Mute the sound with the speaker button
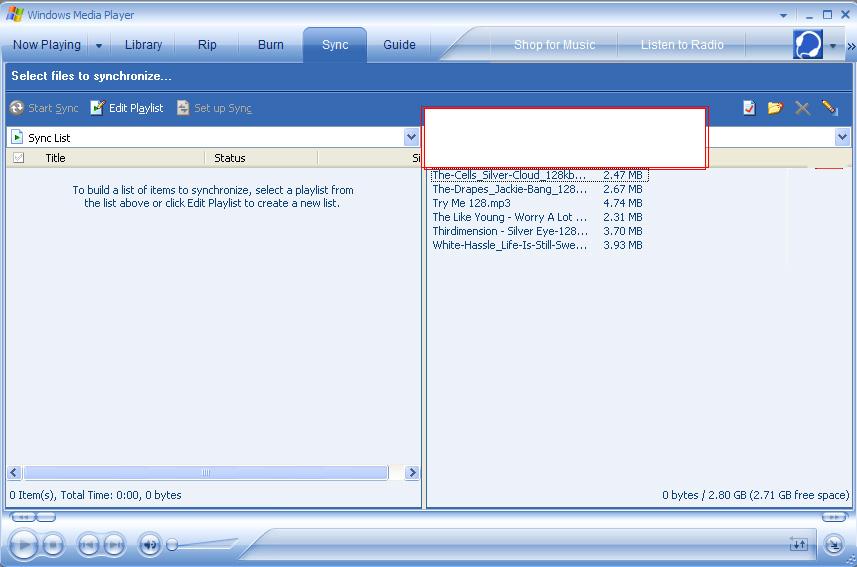The width and height of the screenshot is (857, 567). (x=150, y=545)
